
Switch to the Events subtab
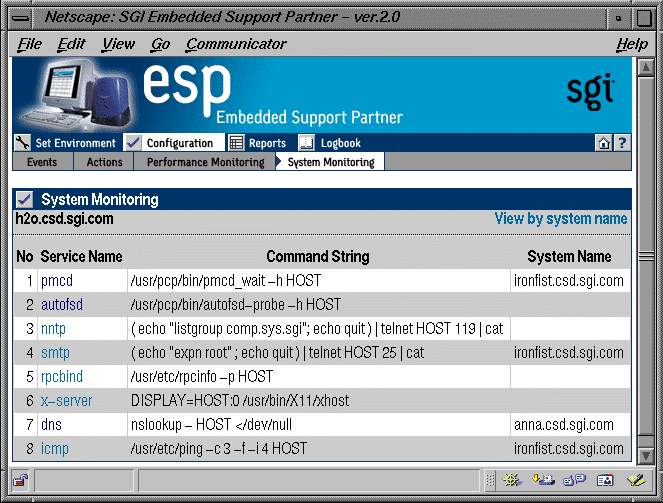pyautogui.click(x=42, y=162)
